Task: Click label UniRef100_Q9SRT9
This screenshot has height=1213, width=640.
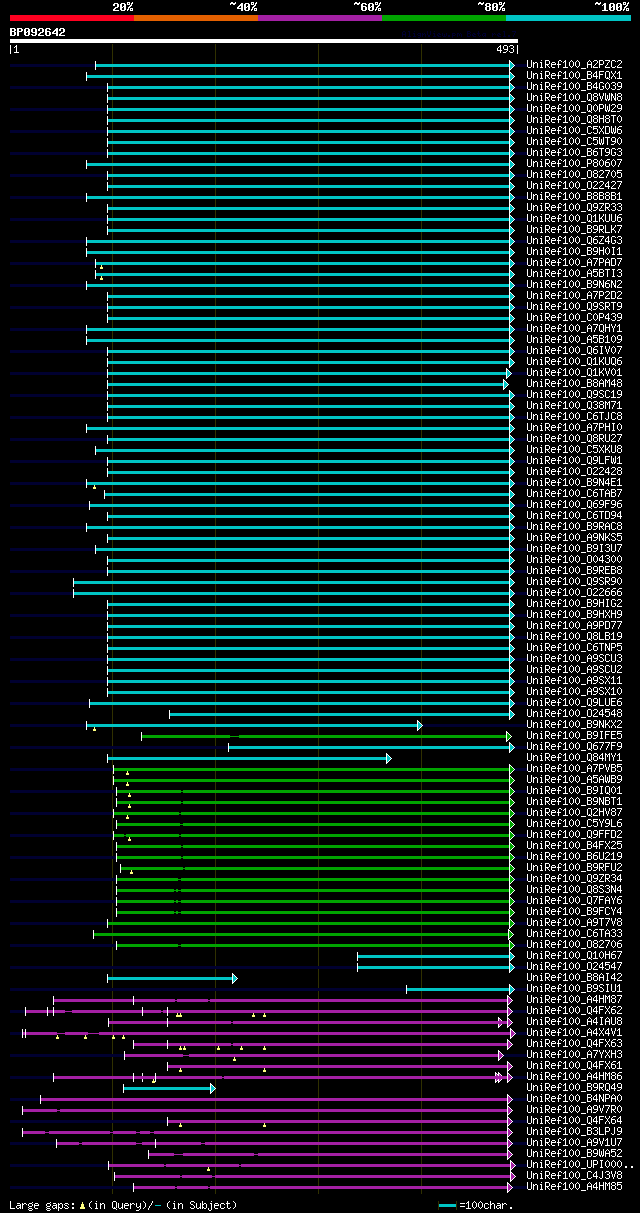Action: coord(574,306)
